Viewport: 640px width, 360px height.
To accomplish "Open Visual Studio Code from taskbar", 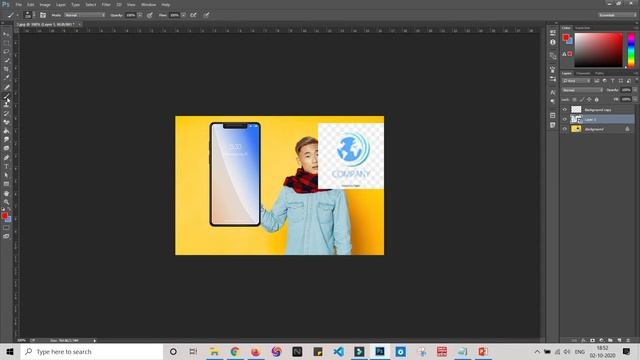I will (x=338, y=351).
